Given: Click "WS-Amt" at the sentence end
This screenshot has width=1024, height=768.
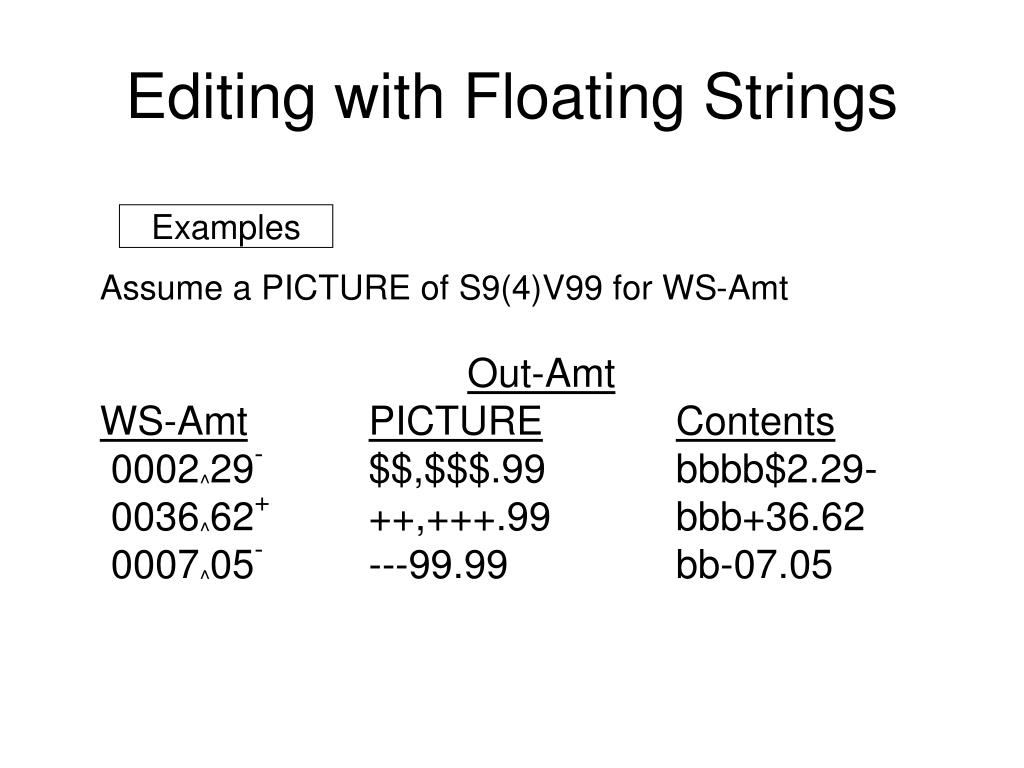Looking at the screenshot, I should [726, 289].
